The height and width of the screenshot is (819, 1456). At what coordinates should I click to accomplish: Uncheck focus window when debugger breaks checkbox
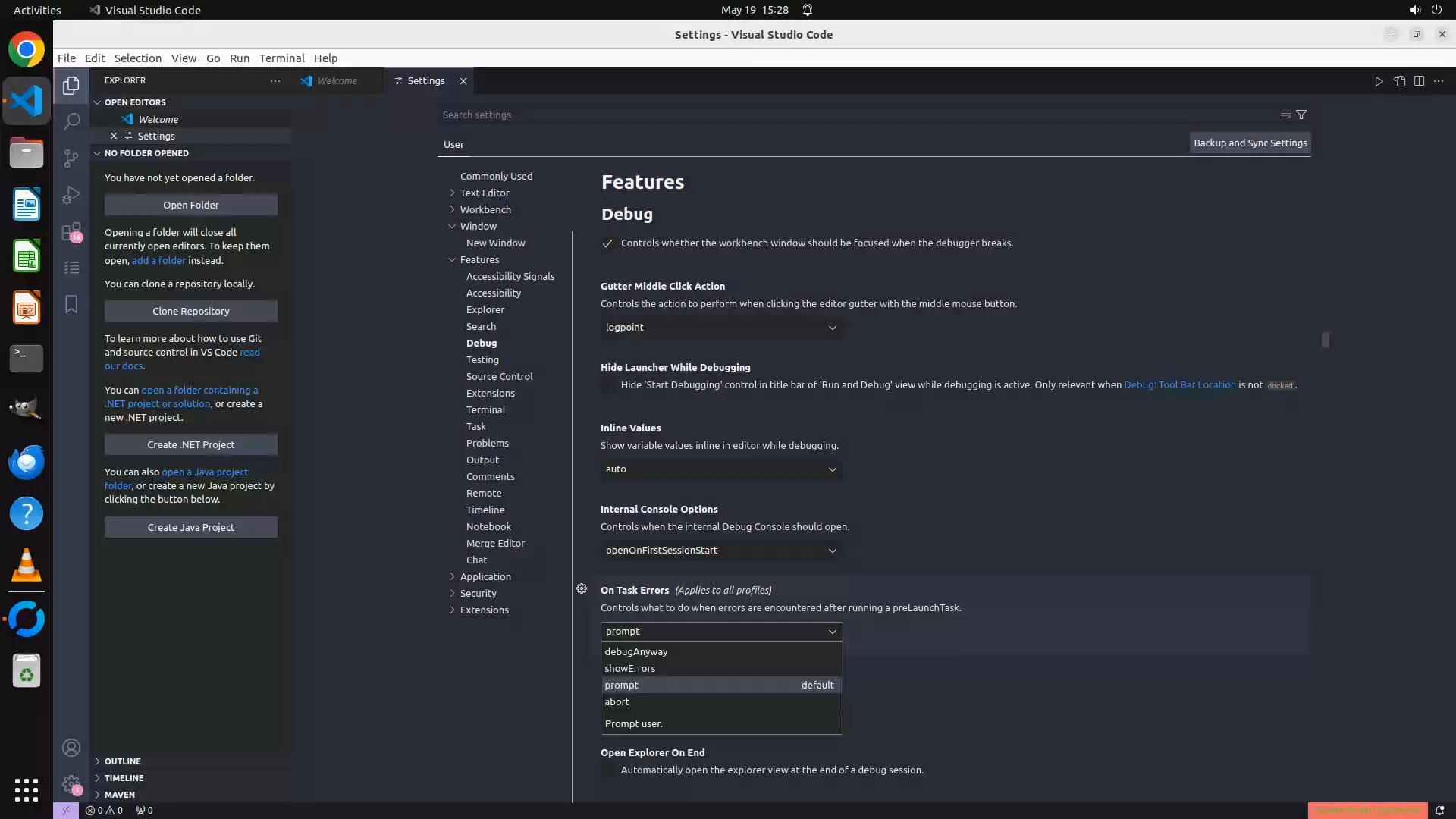tap(607, 243)
